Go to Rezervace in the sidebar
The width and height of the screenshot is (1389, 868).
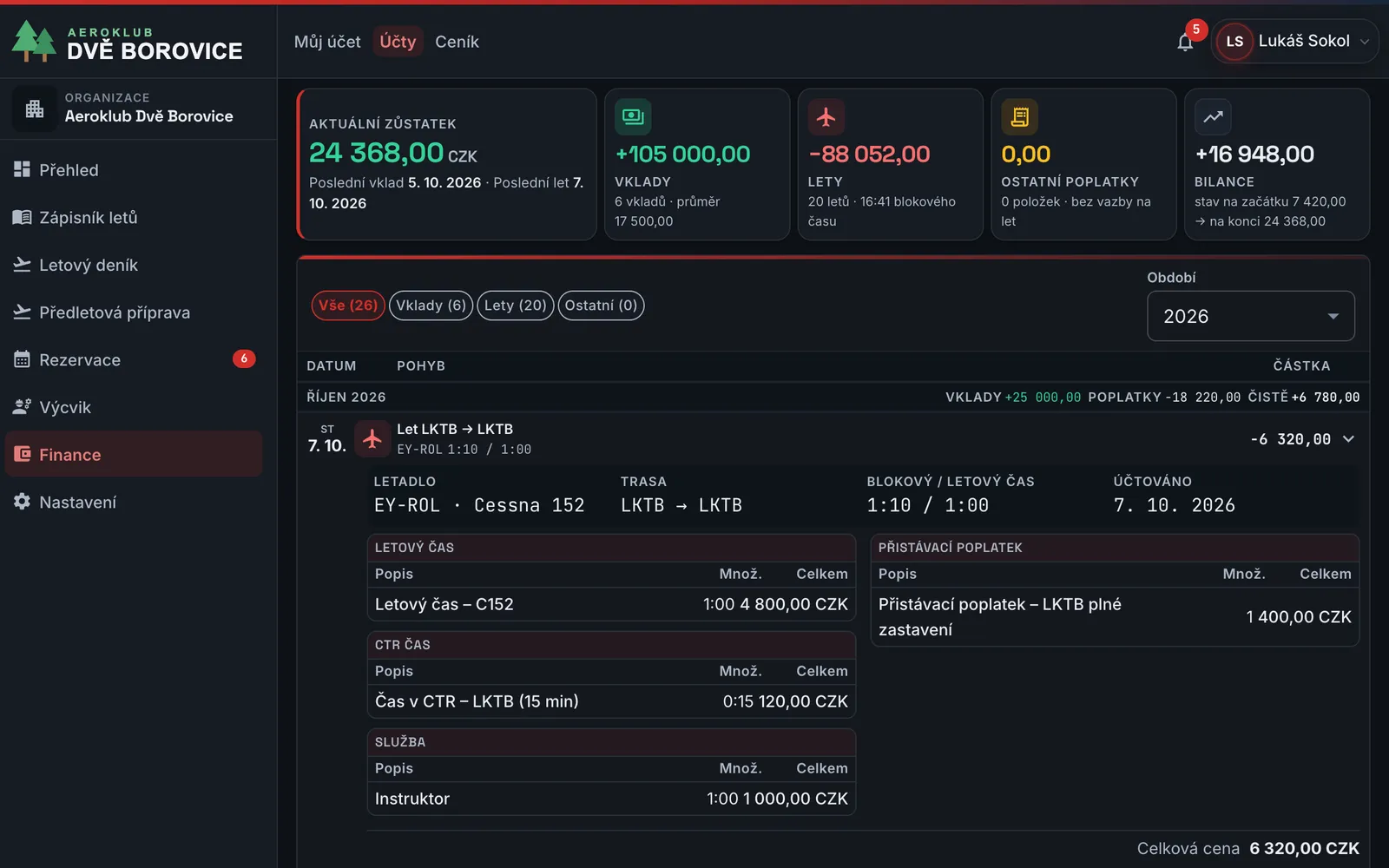click(134, 359)
